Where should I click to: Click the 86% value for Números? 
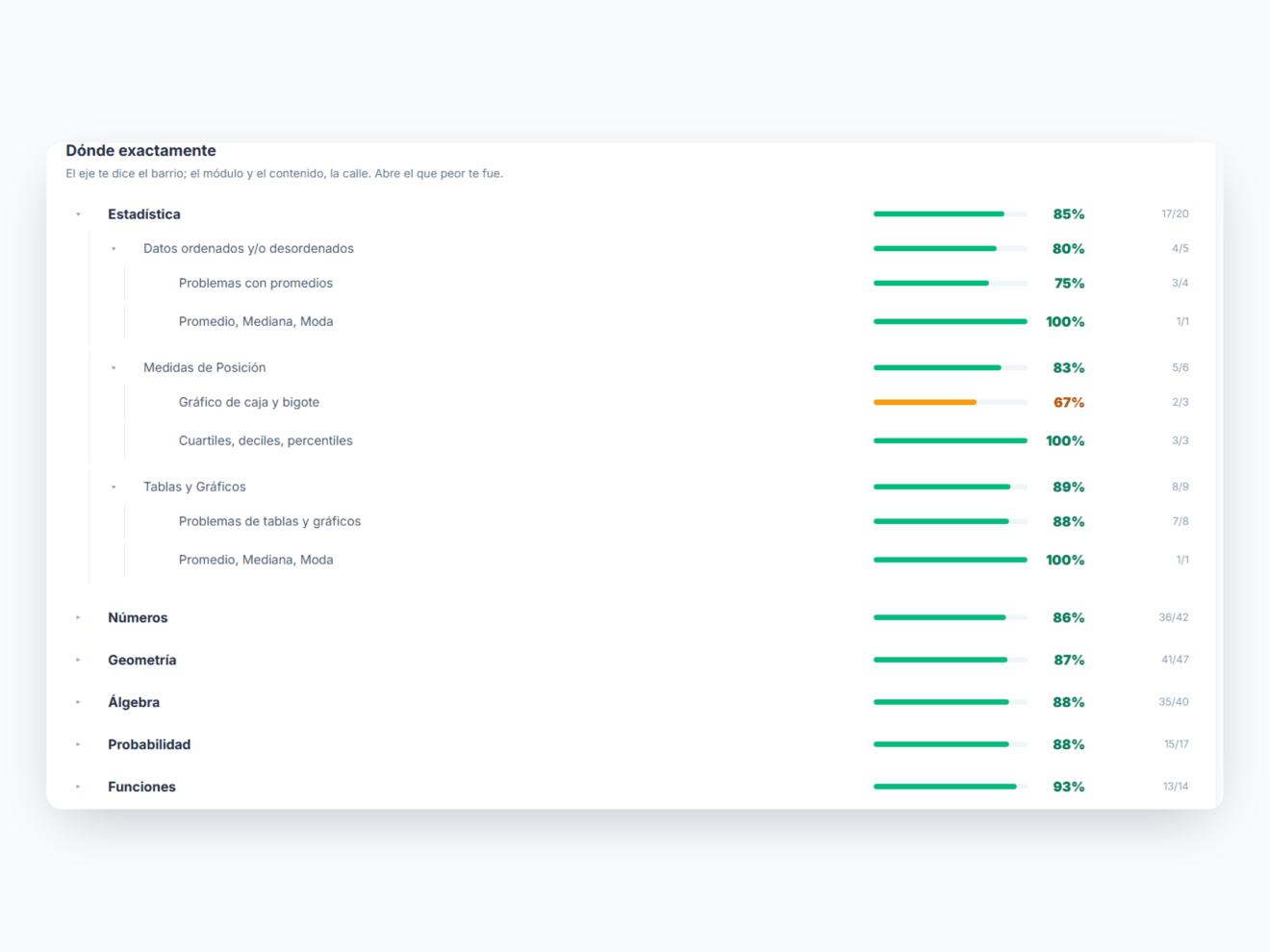1069,617
